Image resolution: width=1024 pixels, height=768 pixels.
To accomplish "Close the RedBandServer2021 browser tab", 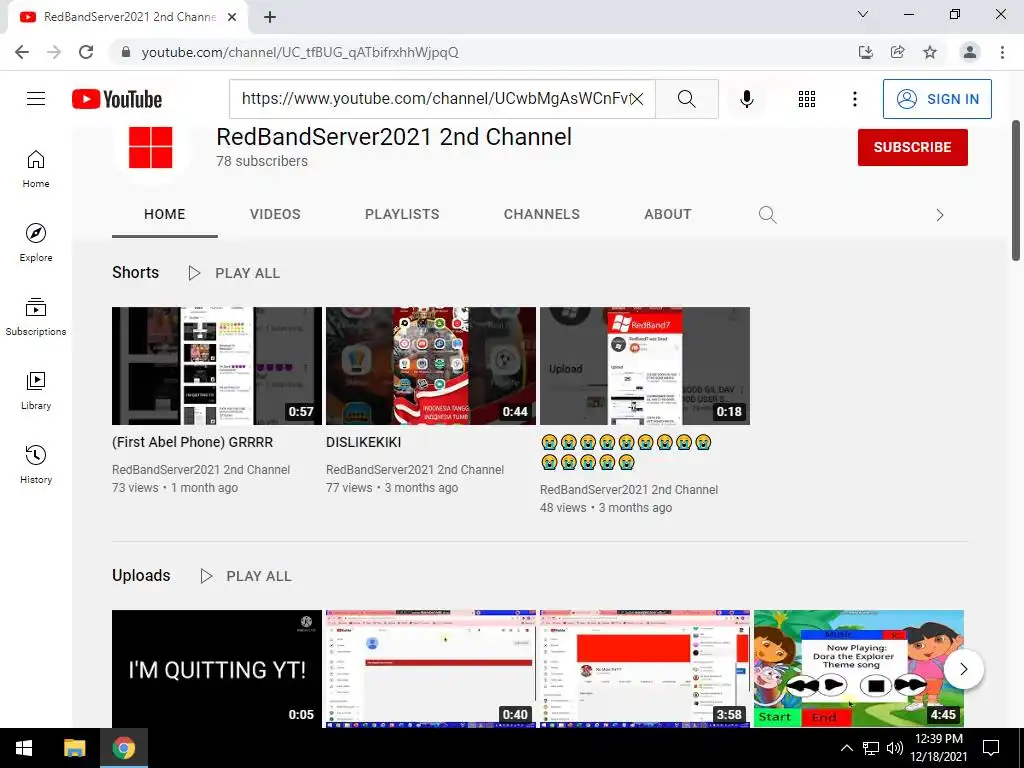I will coord(232,17).
